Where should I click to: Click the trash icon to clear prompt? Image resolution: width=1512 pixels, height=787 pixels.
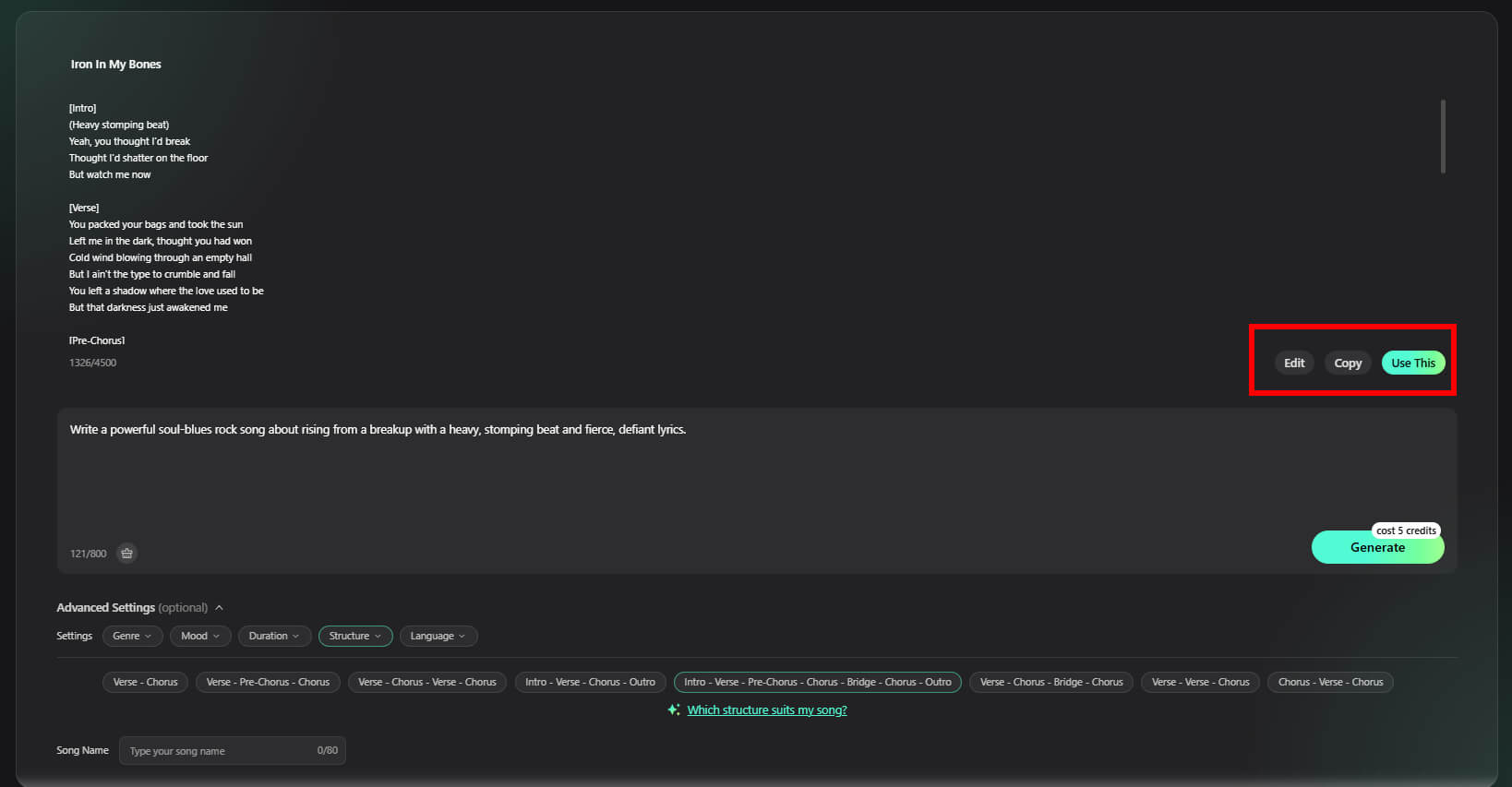tap(127, 554)
